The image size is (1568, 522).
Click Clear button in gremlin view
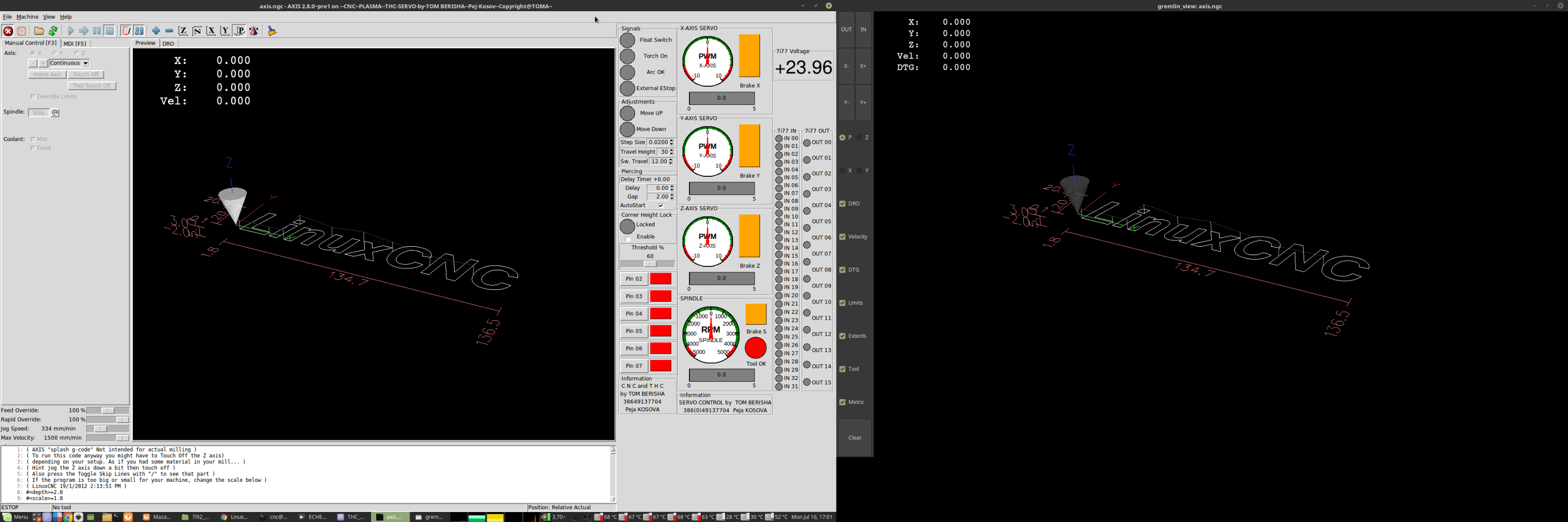pos(855,437)
